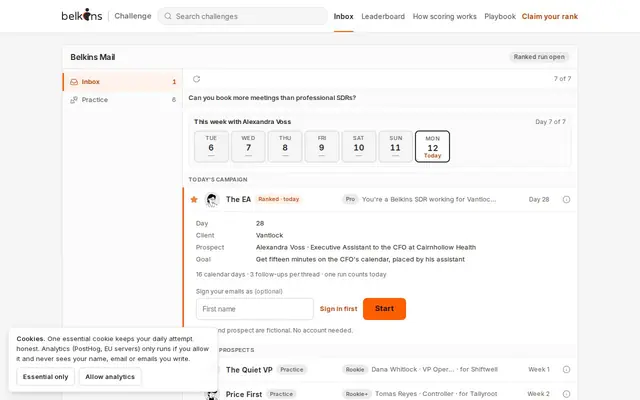Select Tuesday 6 in week calendar

tap(211, 147)
